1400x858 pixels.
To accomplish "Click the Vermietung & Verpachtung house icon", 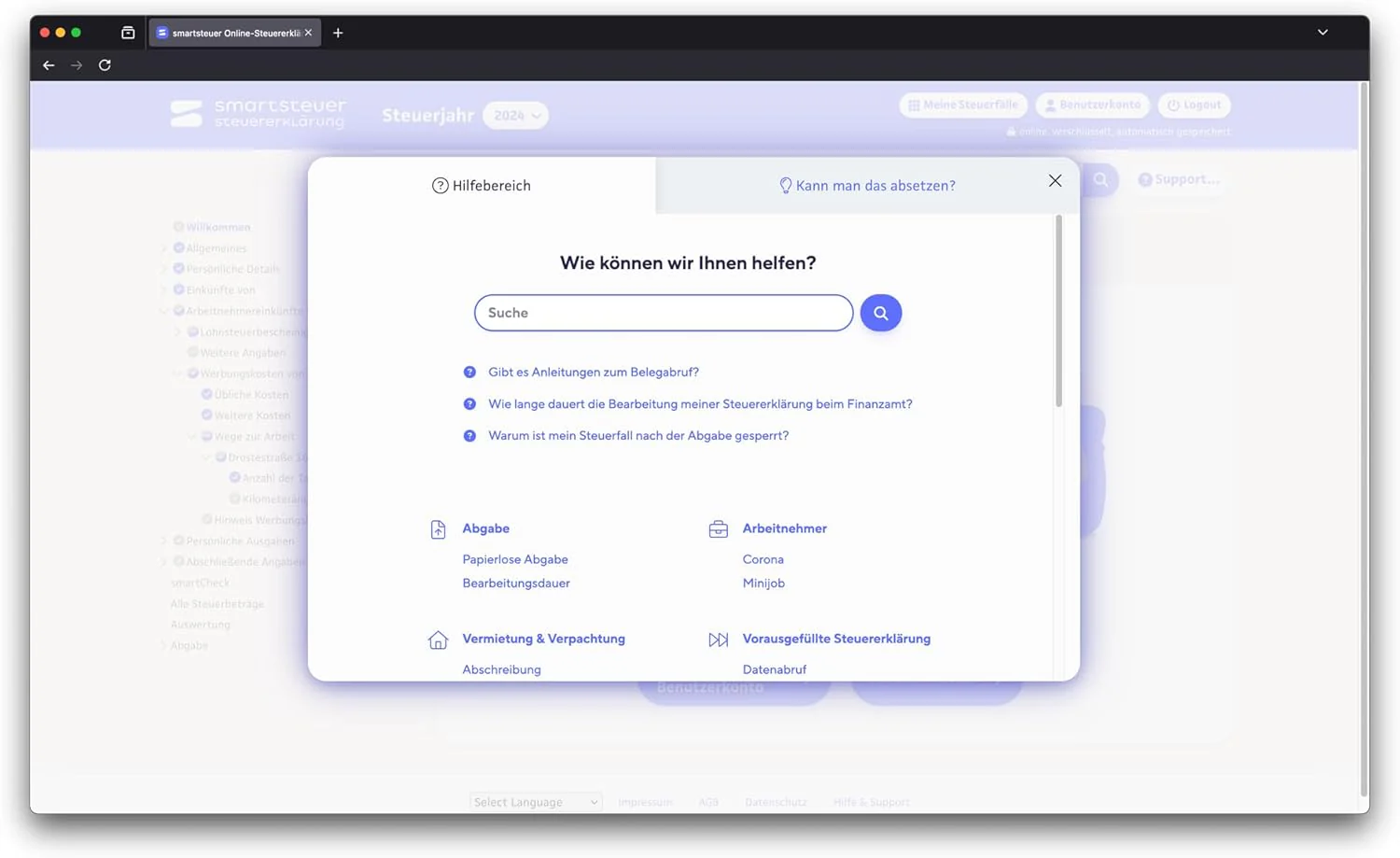I will tap(438, 640).
